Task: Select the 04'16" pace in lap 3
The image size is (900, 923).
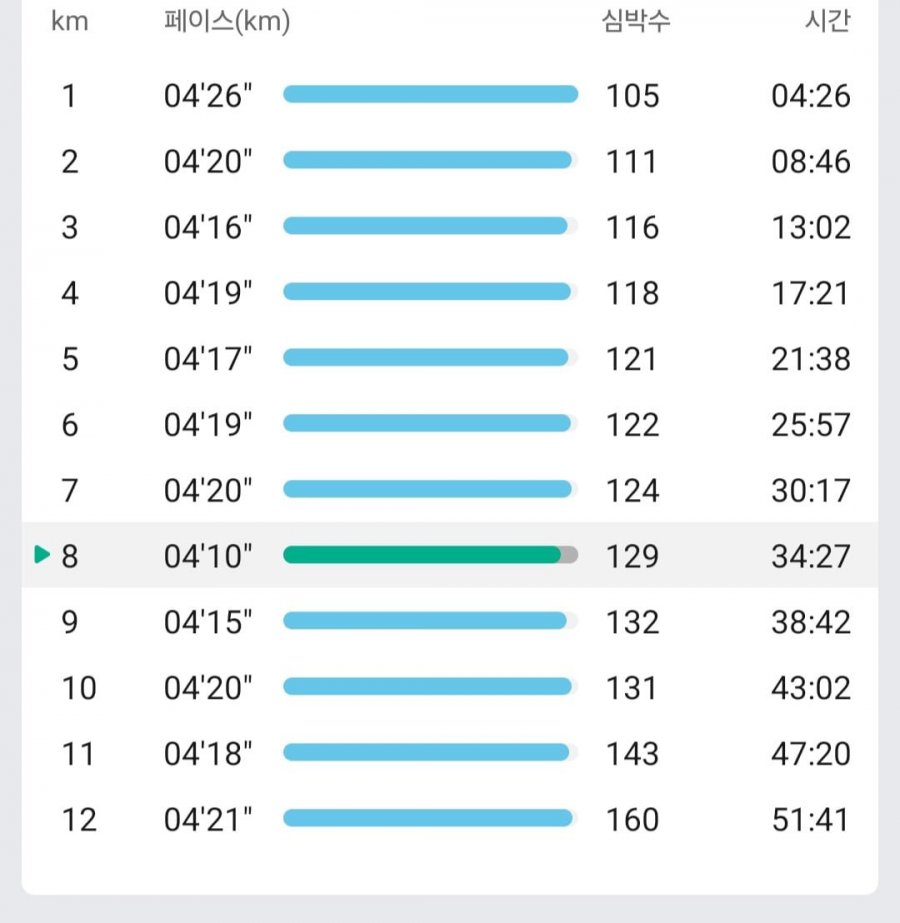Action: (208, 228)
